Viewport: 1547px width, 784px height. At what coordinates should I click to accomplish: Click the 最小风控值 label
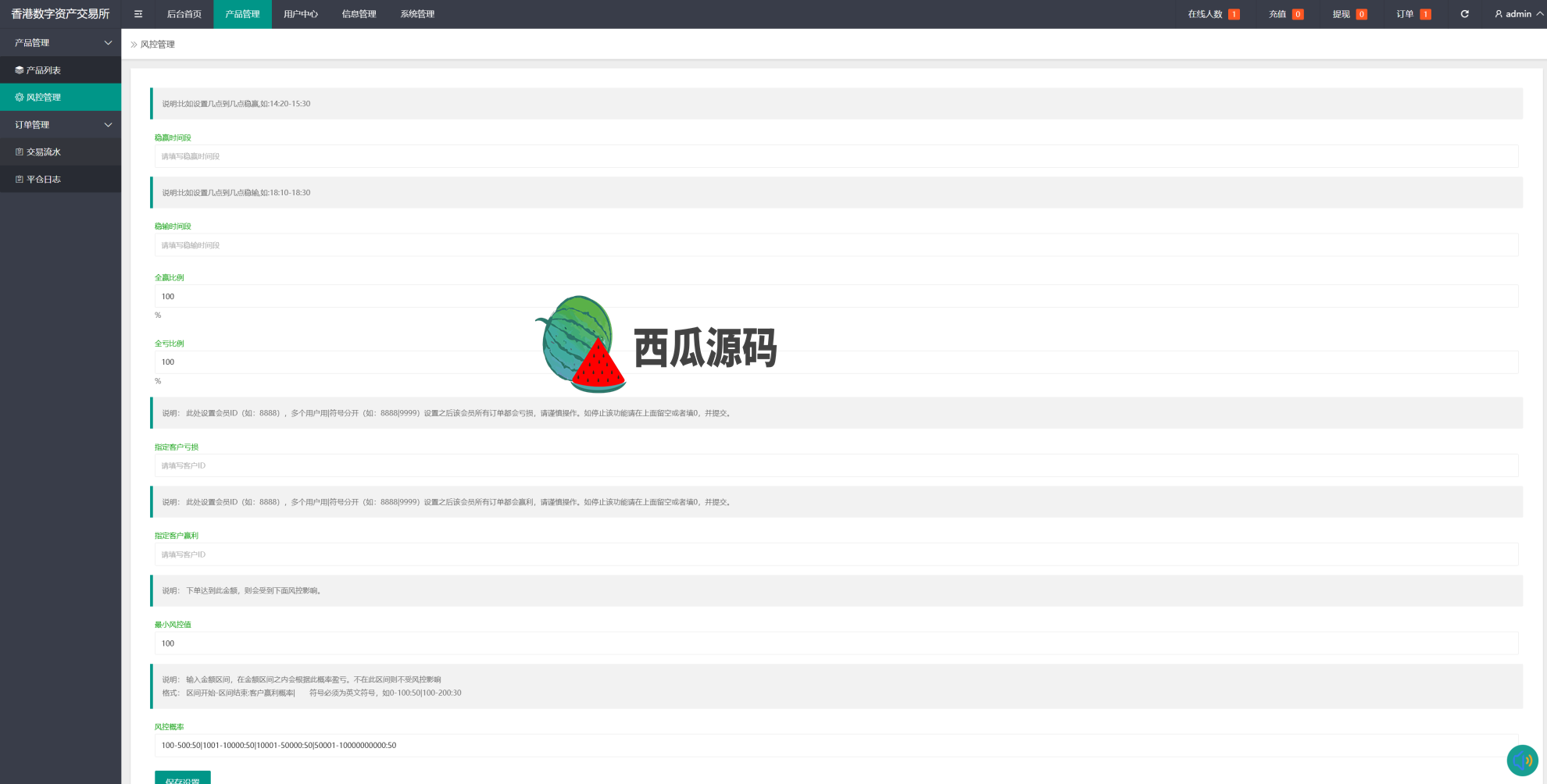(x=173, y=625)
